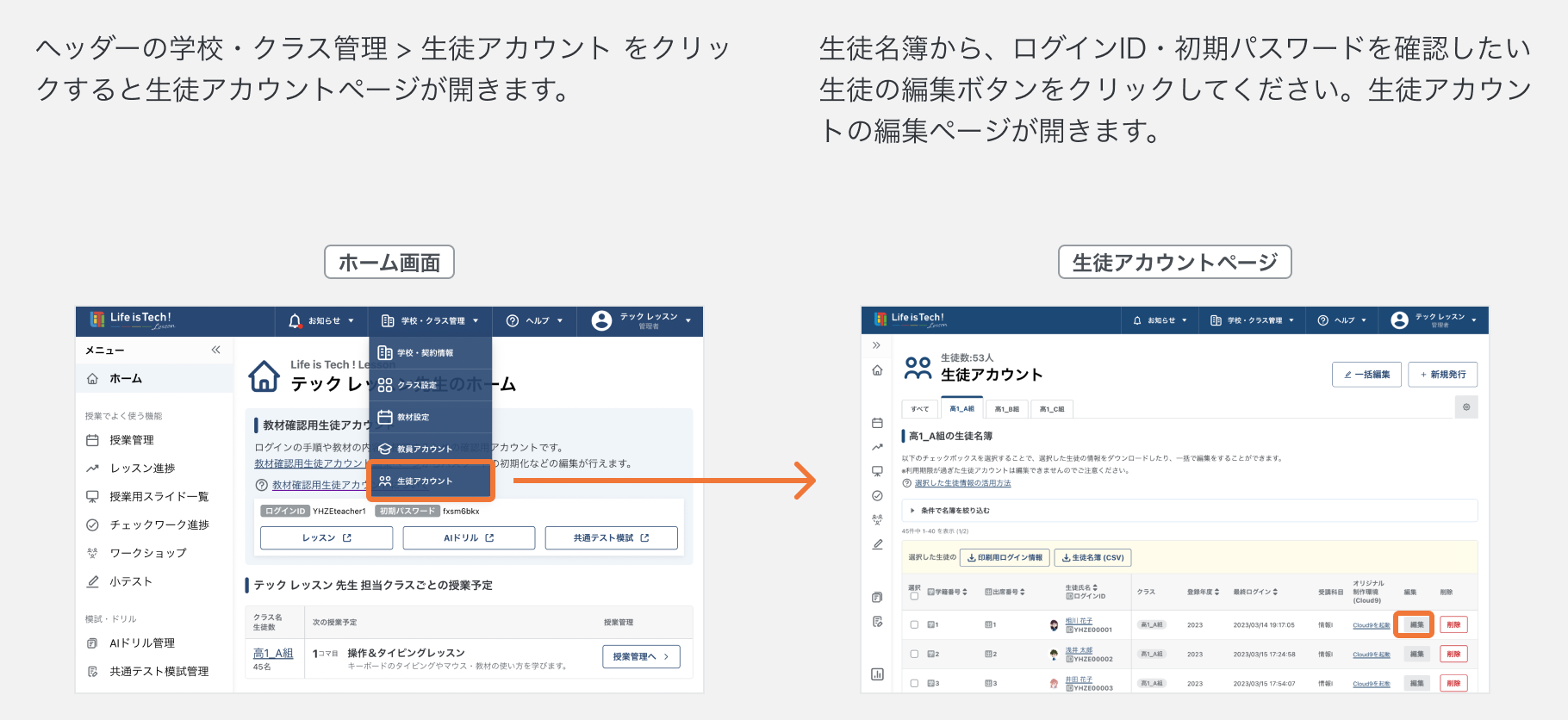Click 編集 button for 相川 花子
Viewport: 1568px width, 720px height.
pyautogui.click(x=1416, y=625)
